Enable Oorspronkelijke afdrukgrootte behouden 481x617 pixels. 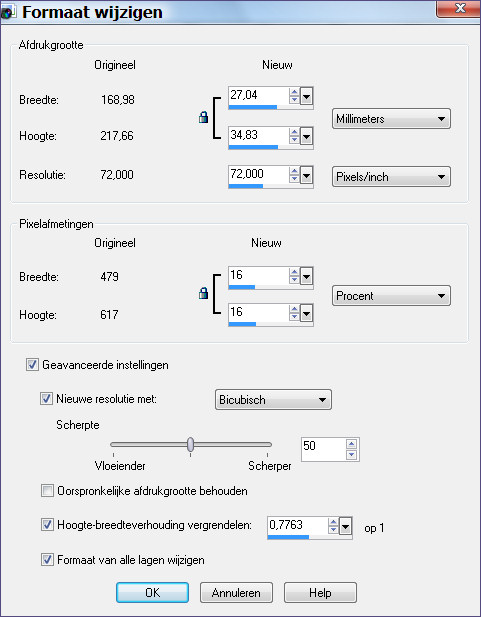pos(47,491)
